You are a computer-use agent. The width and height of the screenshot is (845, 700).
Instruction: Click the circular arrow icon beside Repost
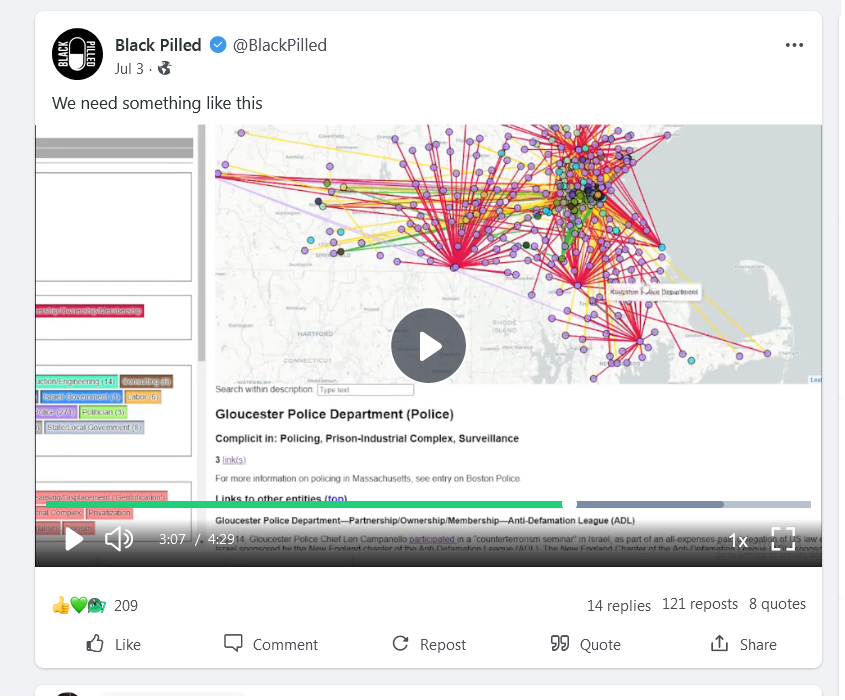[400, 643]
